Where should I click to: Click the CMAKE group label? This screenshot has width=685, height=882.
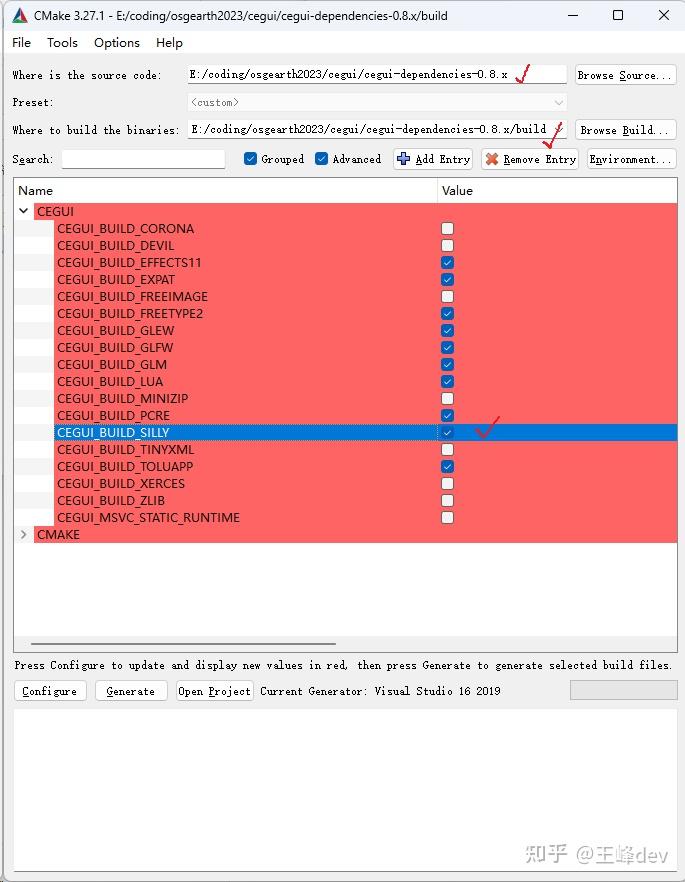[58, 534]
